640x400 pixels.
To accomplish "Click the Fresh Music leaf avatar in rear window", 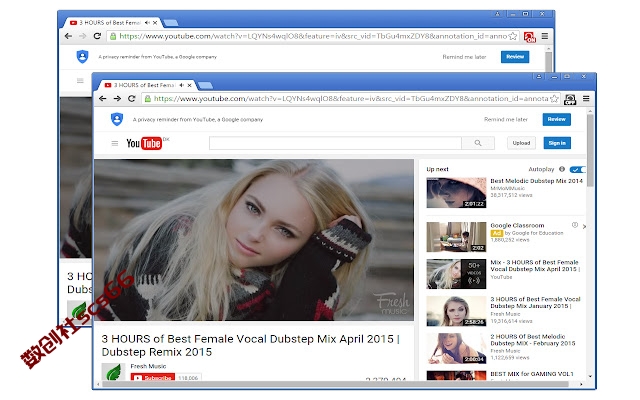I will point(79,312).
